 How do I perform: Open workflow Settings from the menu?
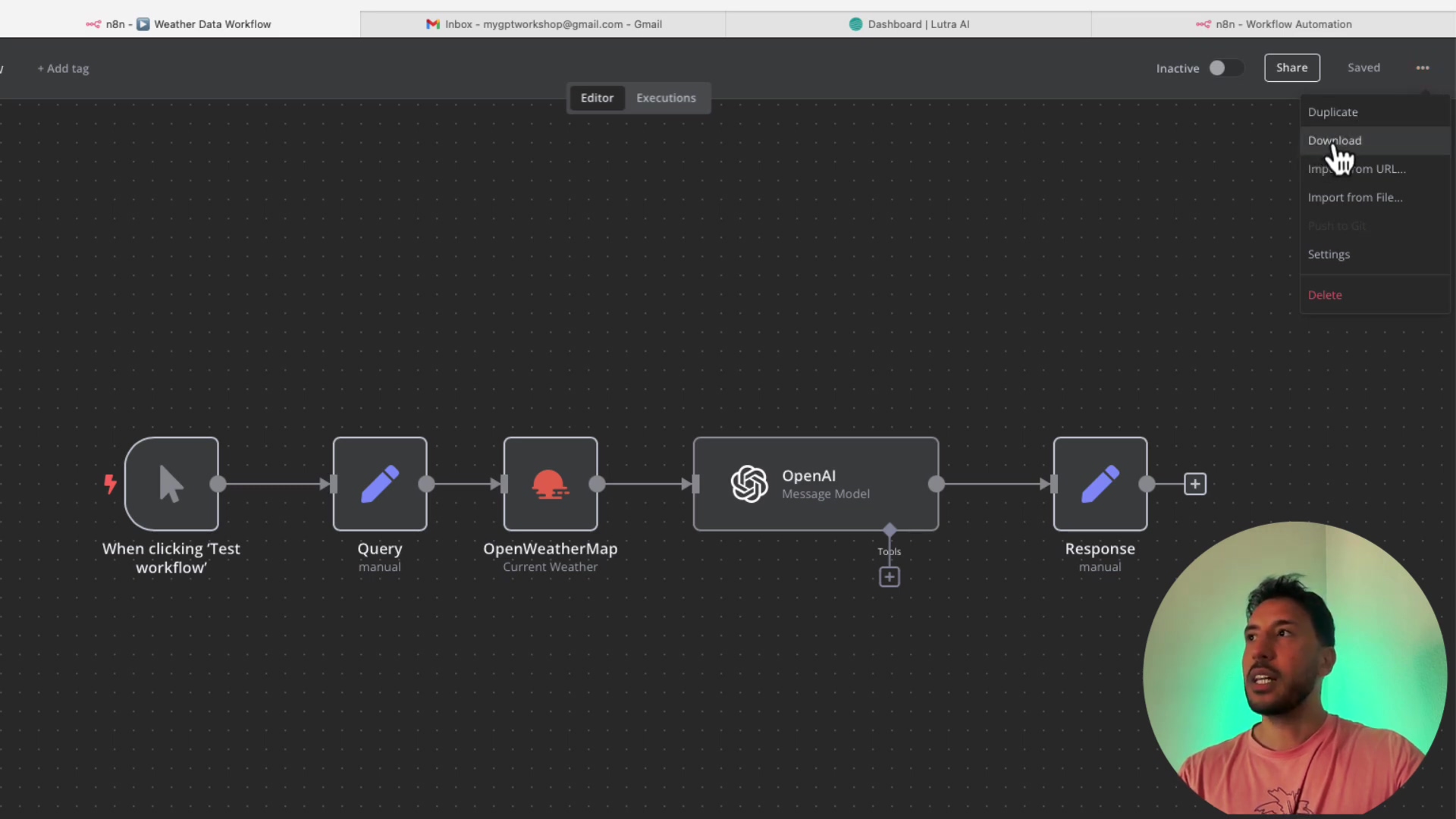(x=1329, y=254)
